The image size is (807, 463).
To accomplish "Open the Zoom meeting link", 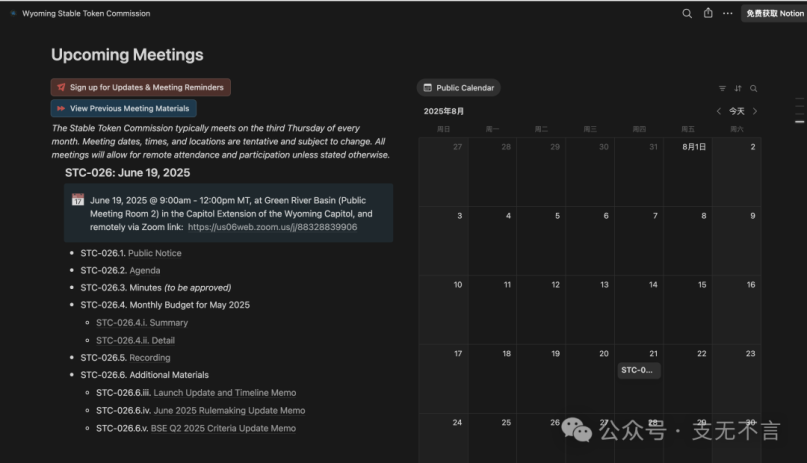I will [x=272, y=227].
